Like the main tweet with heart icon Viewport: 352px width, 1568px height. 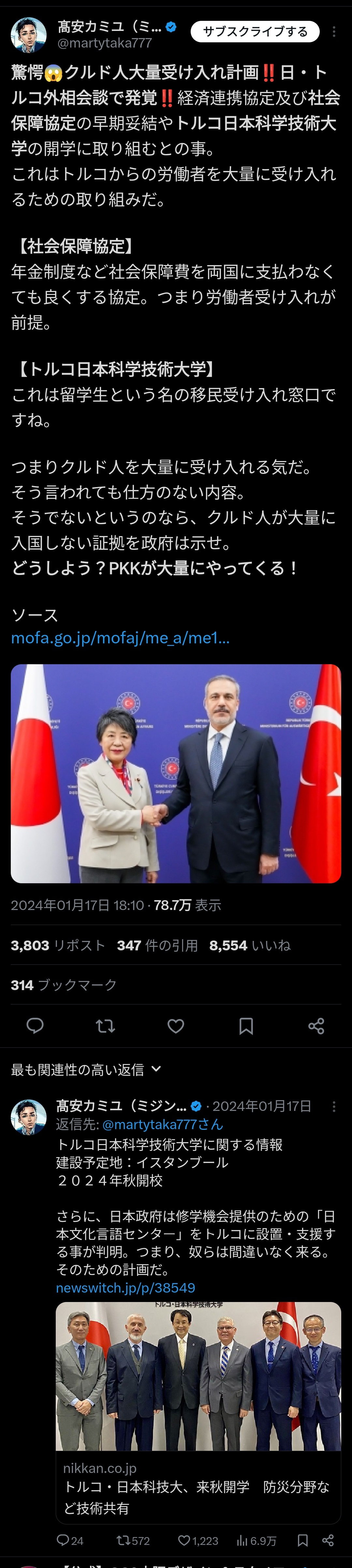(x=176, y=1026)
